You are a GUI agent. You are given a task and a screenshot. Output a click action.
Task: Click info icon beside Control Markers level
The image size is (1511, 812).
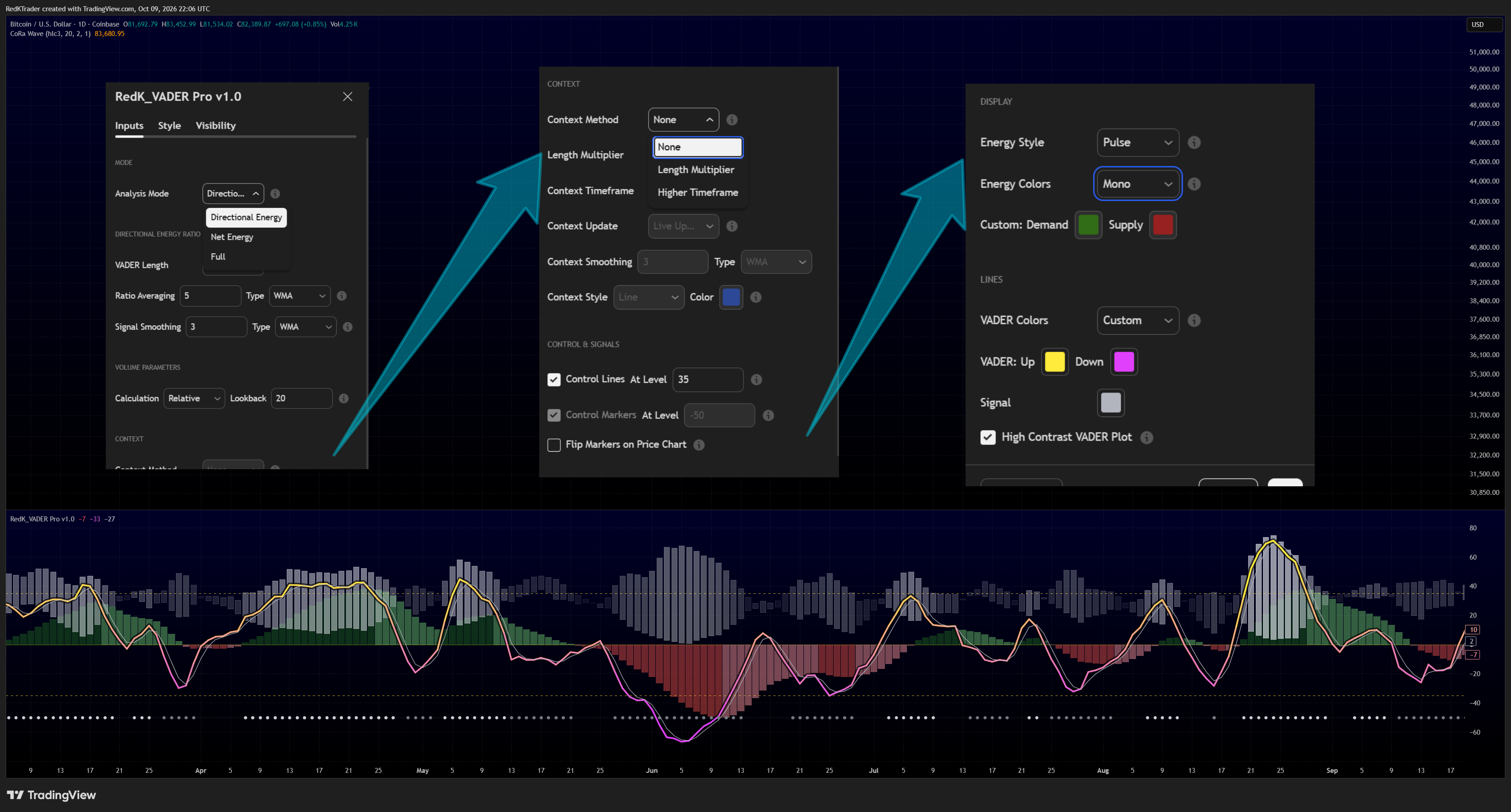(x=768, y=416)
